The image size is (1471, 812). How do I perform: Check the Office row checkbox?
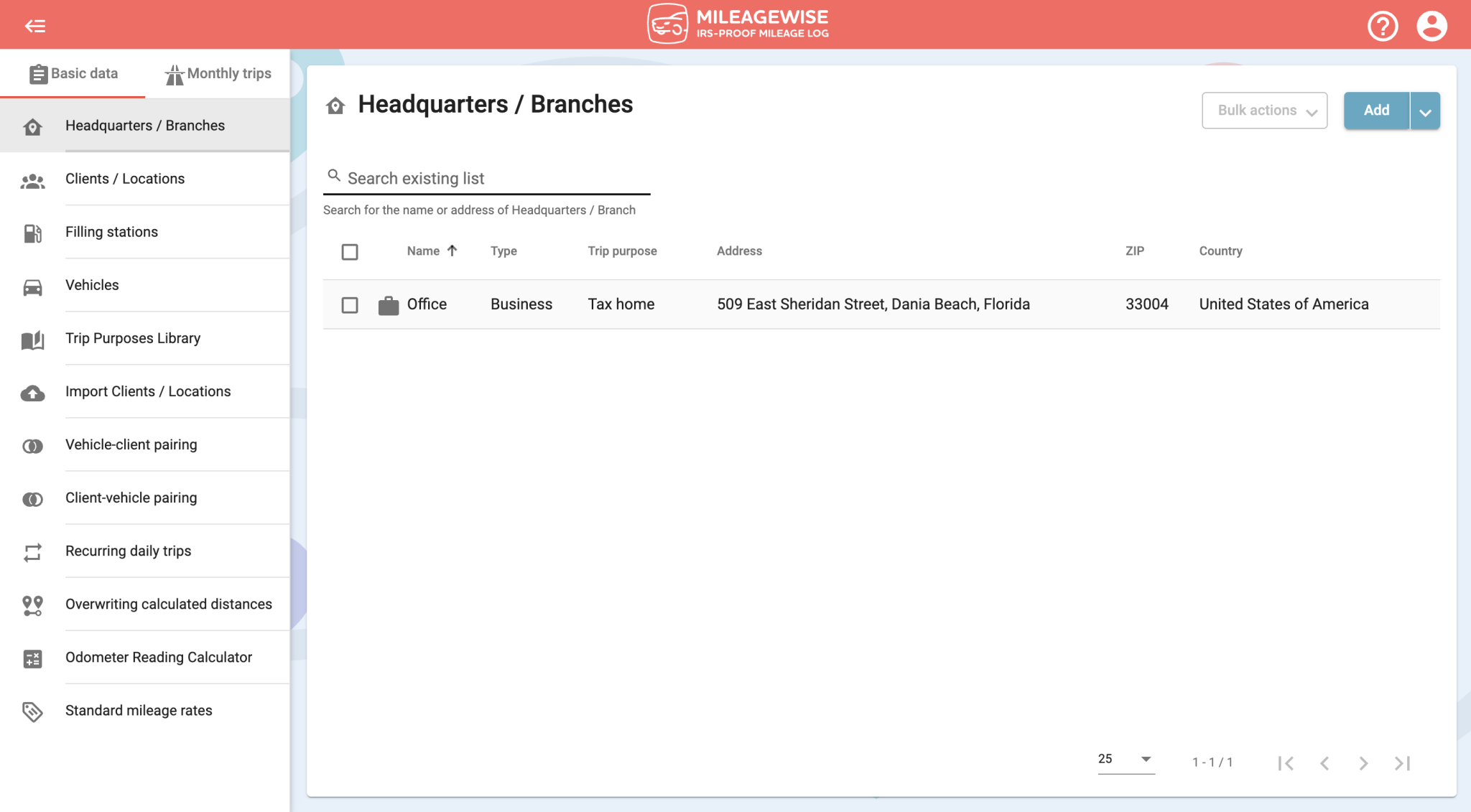pos(350,304)
